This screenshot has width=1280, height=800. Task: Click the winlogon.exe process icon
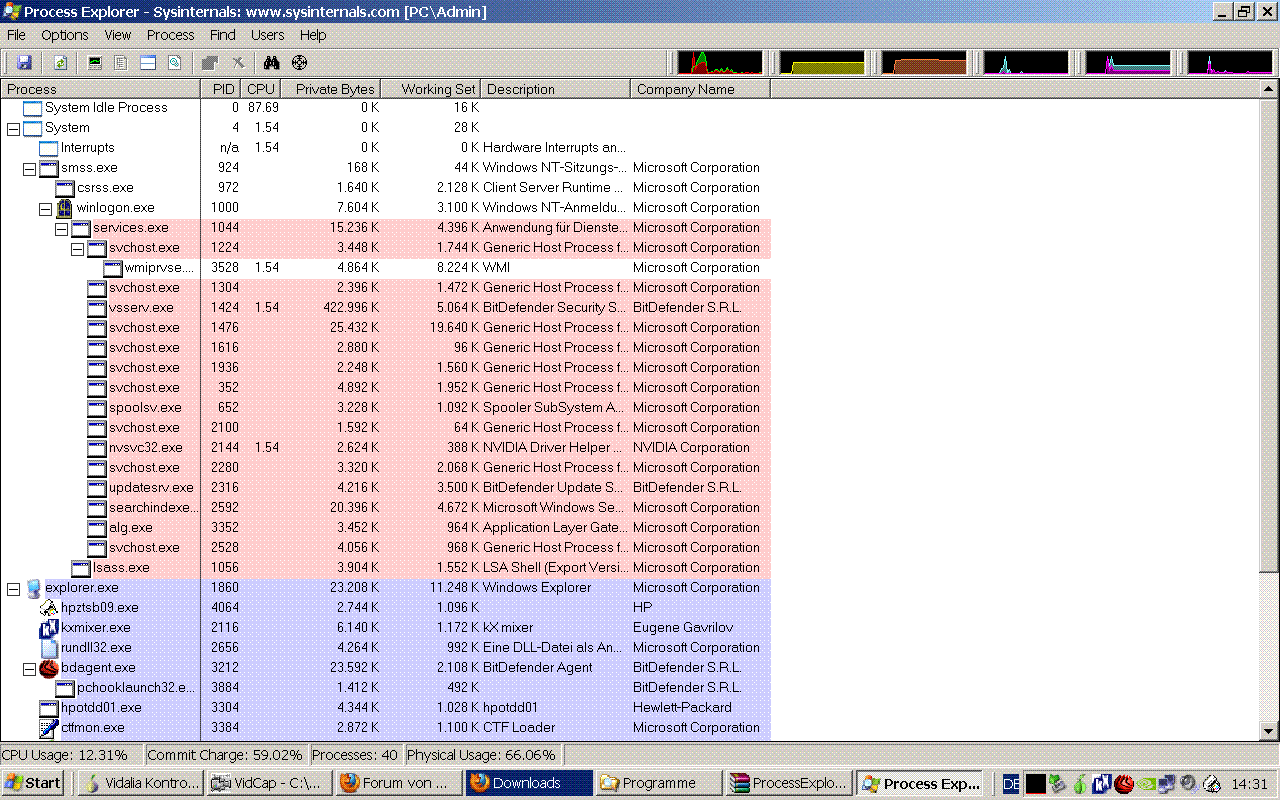point(64,207)
